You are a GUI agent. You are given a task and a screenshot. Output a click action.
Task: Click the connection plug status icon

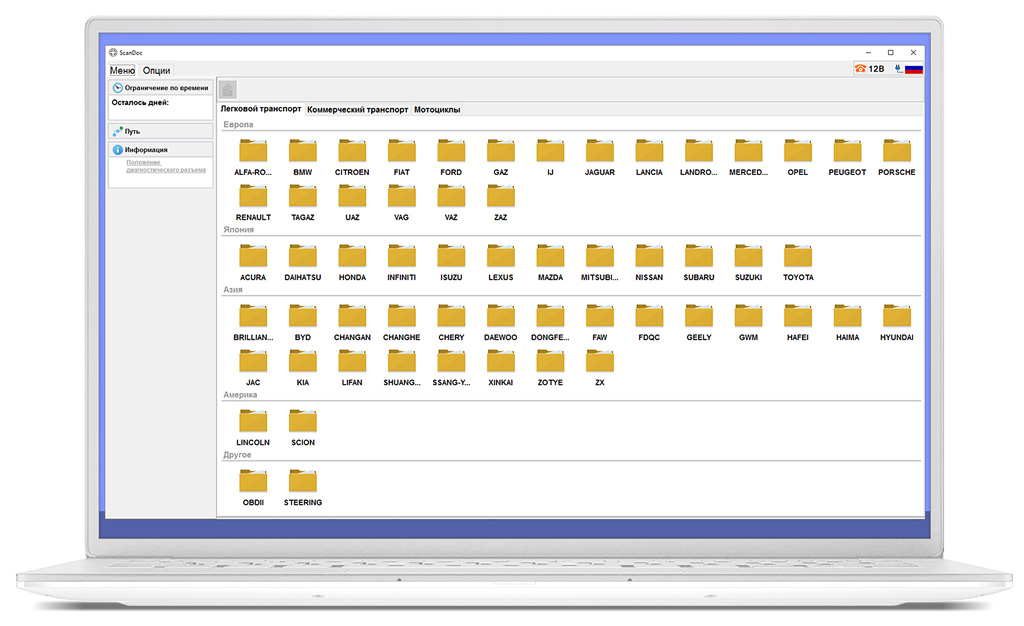899,69
